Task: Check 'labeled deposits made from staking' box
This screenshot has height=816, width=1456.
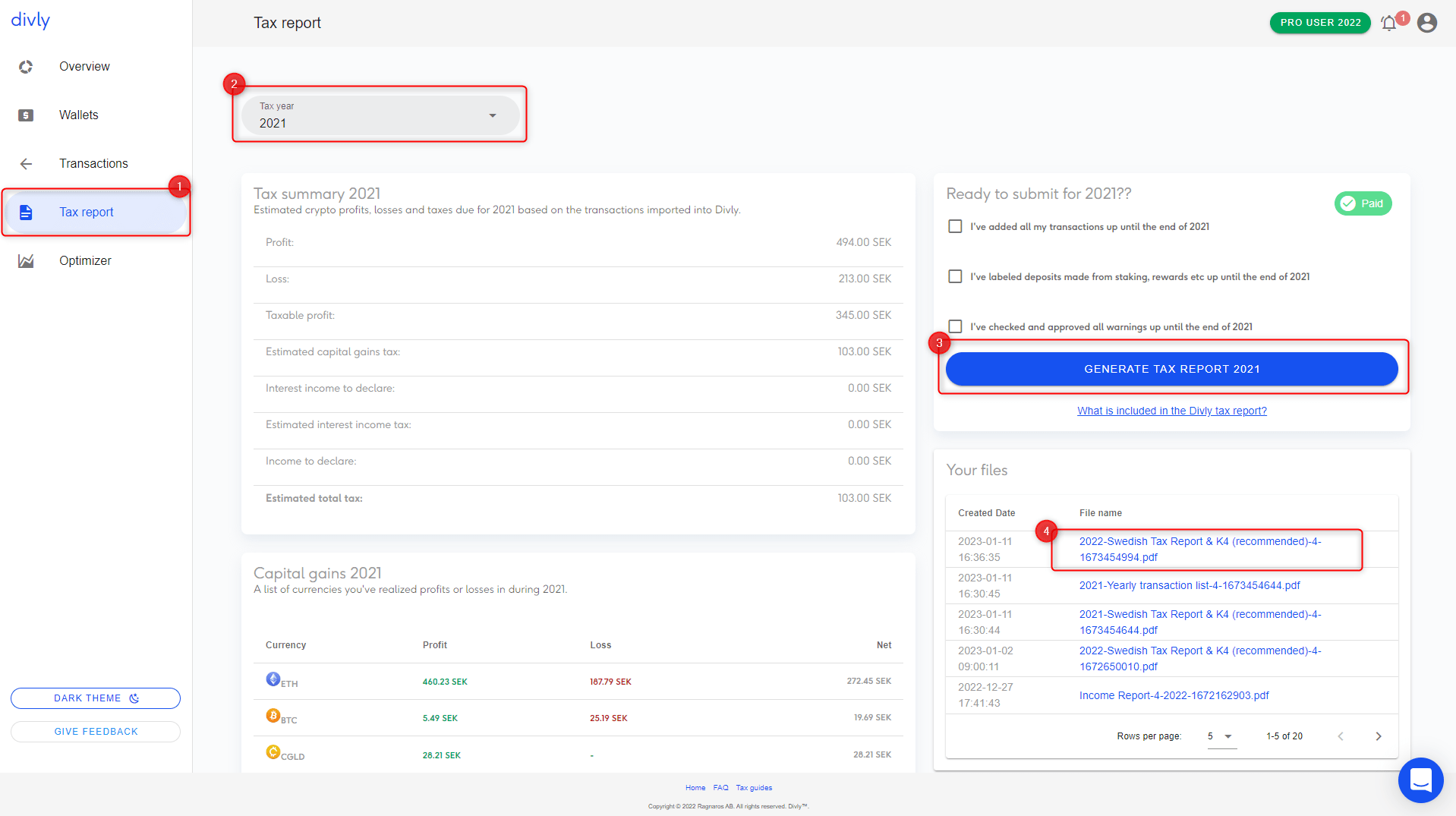Action: tap(955, 276)
